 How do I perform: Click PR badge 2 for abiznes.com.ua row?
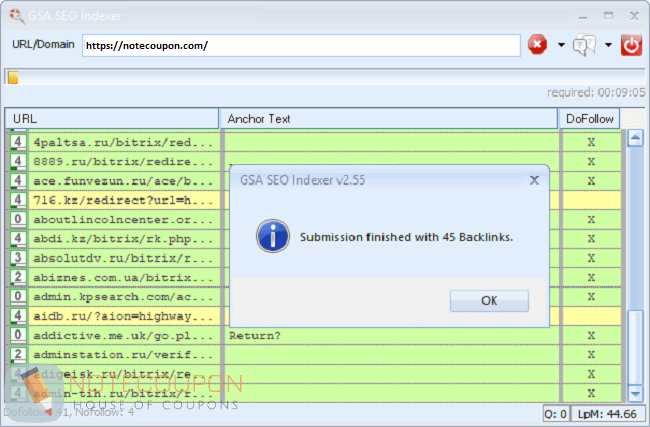tap(18, 277)
